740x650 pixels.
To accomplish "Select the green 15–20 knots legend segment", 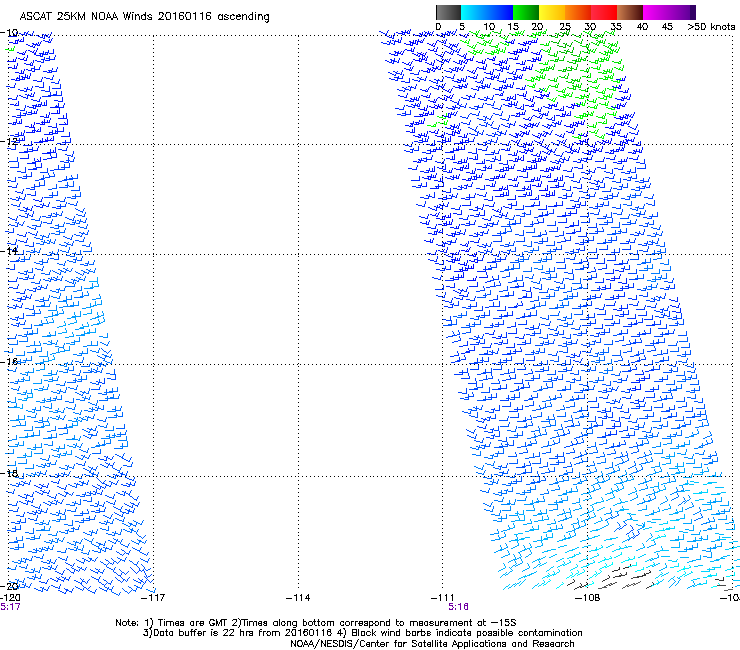I will pos(526,12).
